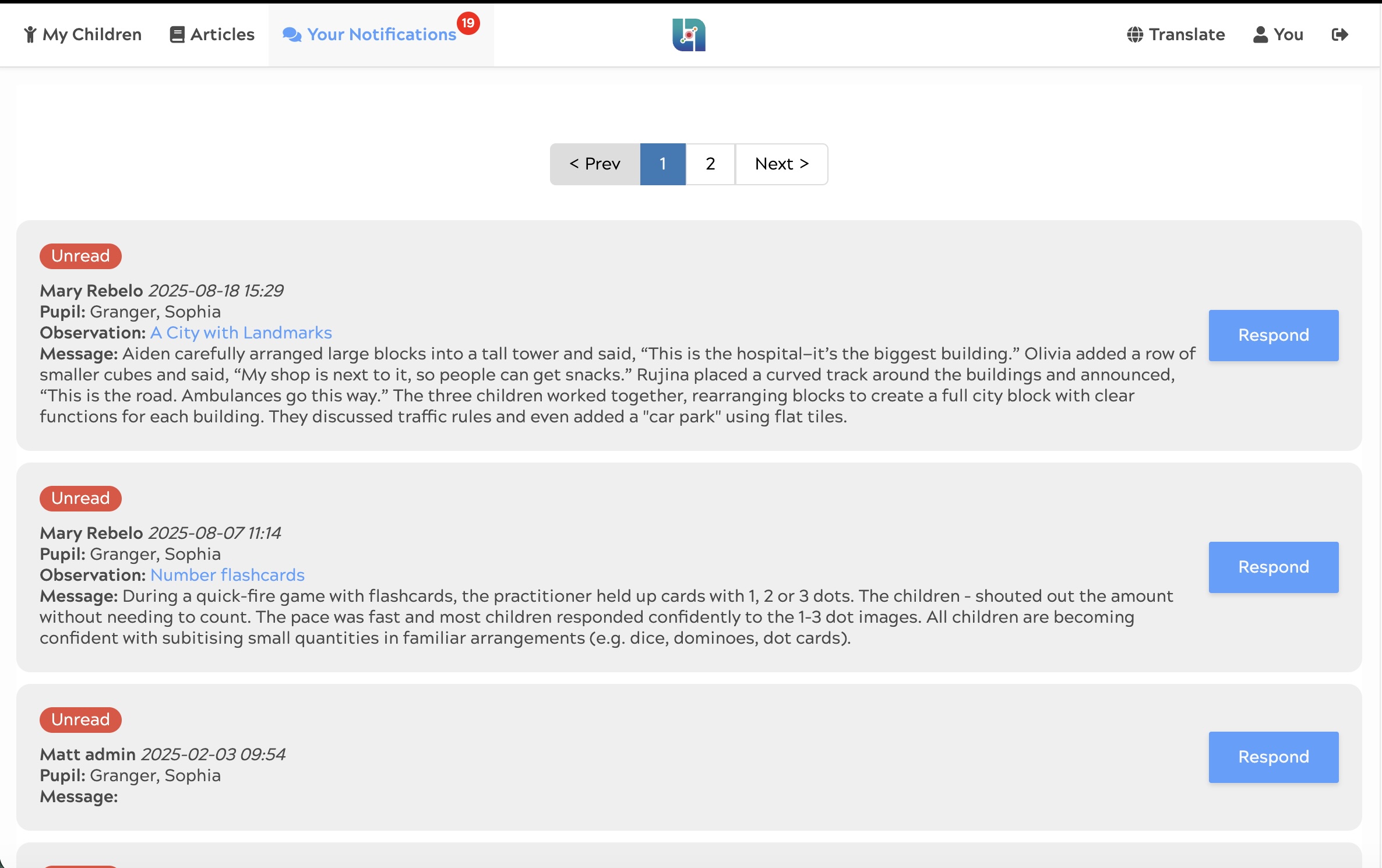The height and width of the screenshot is (868, 1382).
Task: Click the Translate globe icon
Action: (1134, 35)
